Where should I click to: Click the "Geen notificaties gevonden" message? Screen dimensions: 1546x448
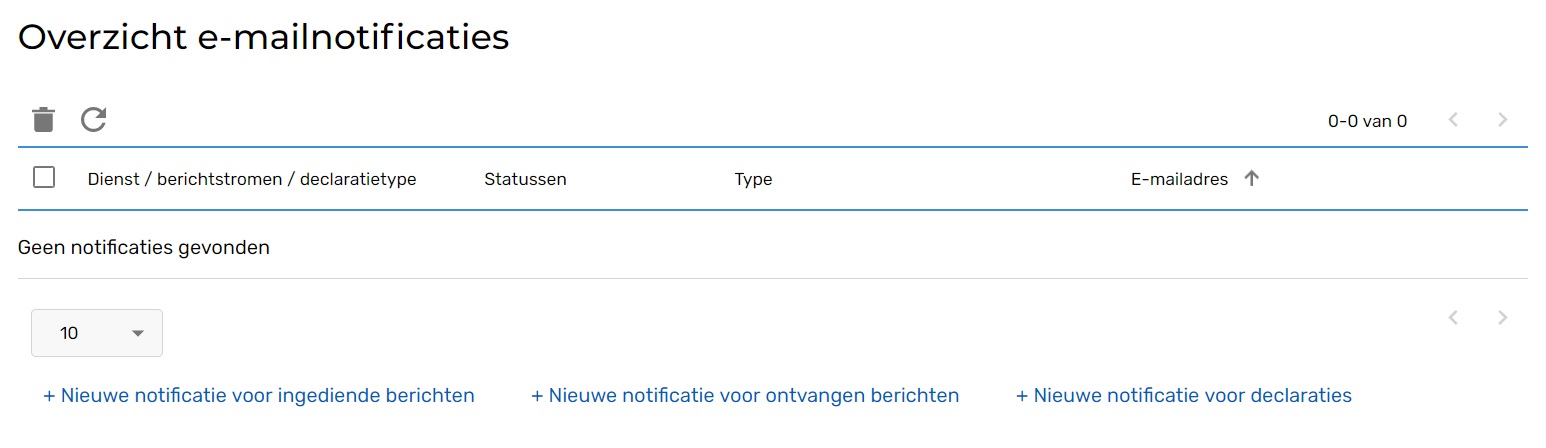144,247
